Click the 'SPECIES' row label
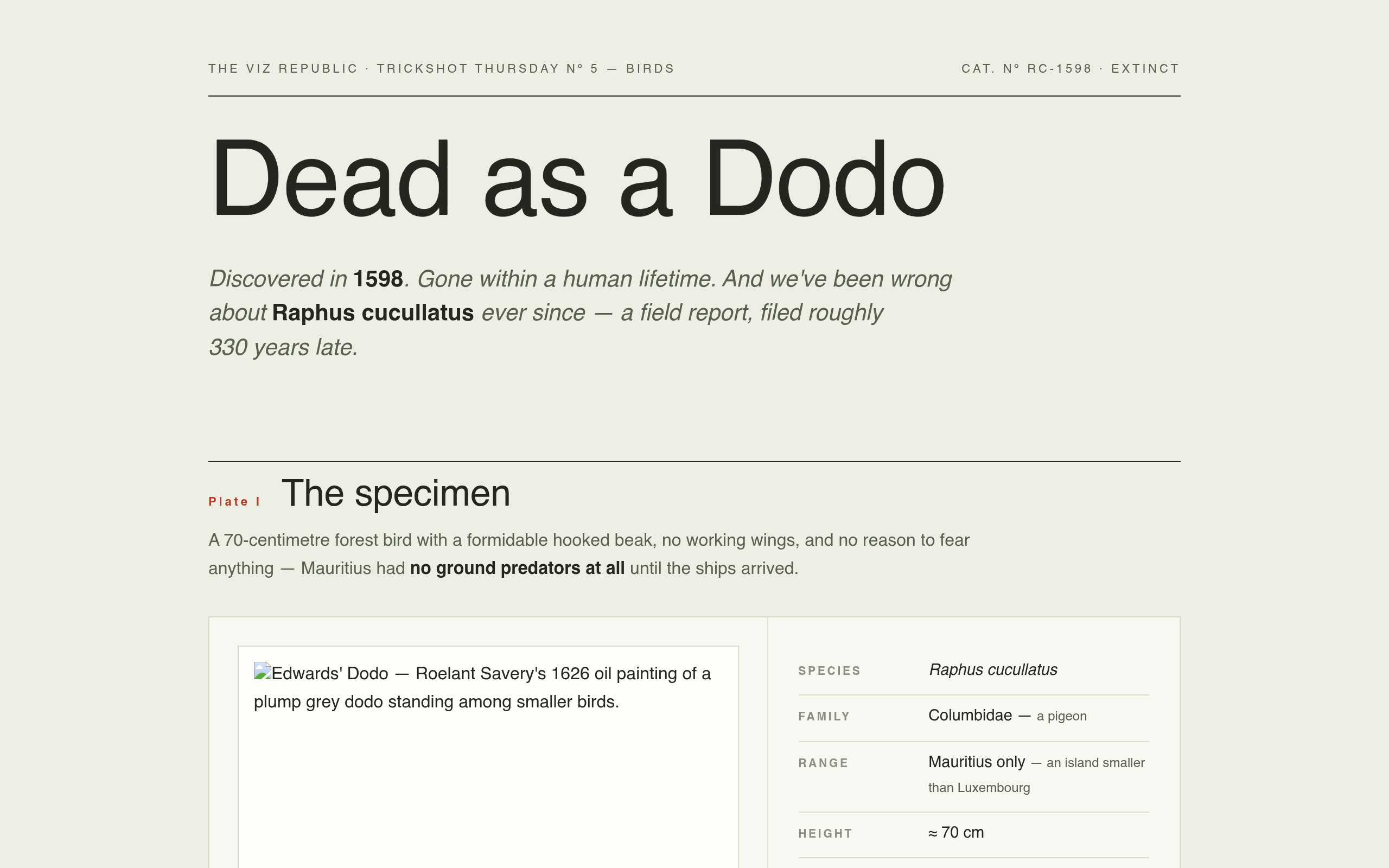This screenshot has height=868, width=1389. tap(830, 671)
